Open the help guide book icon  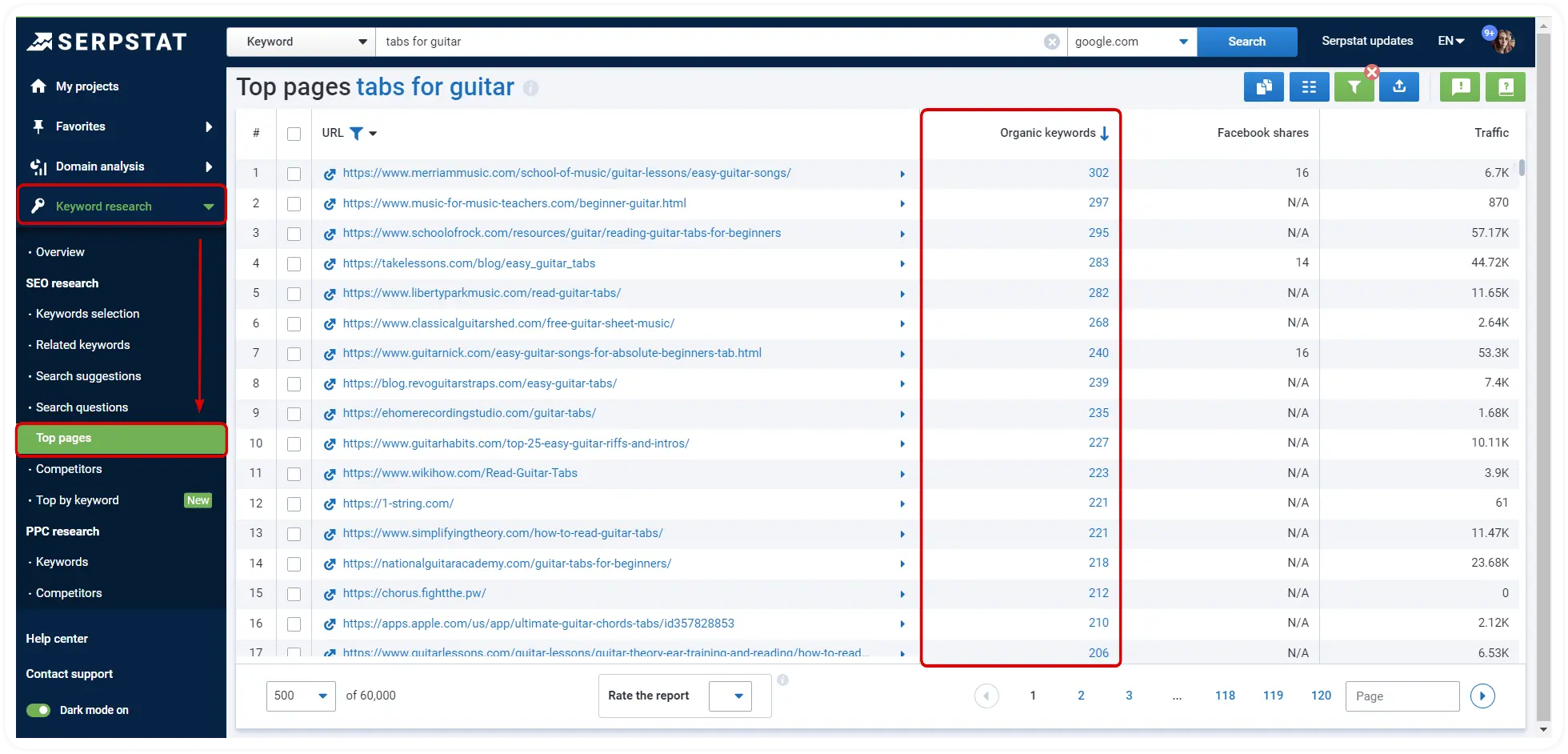click(x=1506, y=86)
